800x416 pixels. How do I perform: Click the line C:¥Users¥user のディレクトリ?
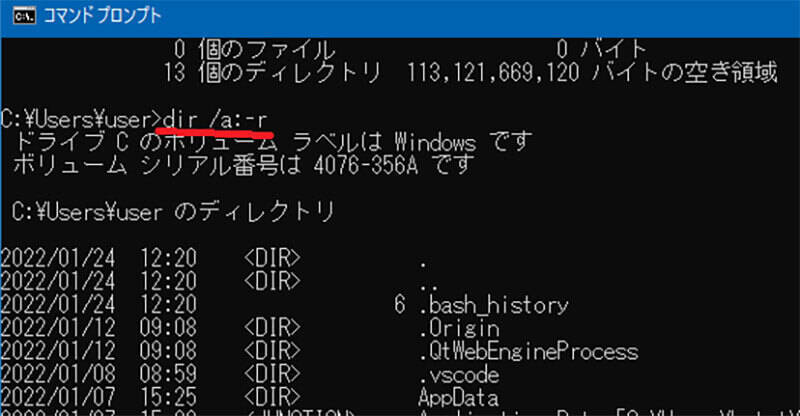click(x=173, y=211)
